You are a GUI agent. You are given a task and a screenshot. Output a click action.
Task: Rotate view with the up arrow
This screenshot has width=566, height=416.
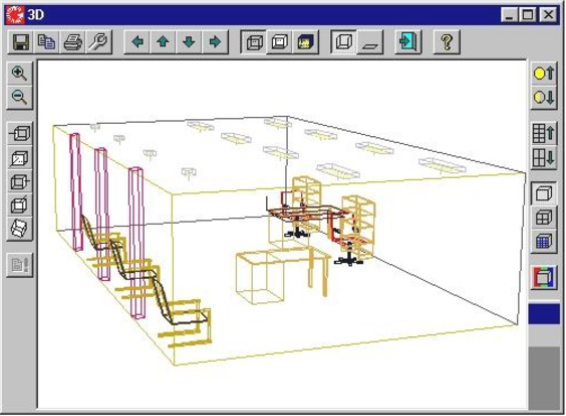point(163,42)
